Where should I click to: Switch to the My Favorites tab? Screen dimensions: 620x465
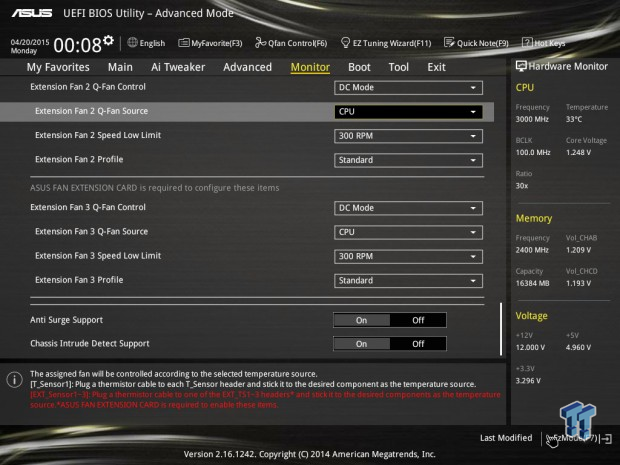pyautogui.click(x=58, y=67)
